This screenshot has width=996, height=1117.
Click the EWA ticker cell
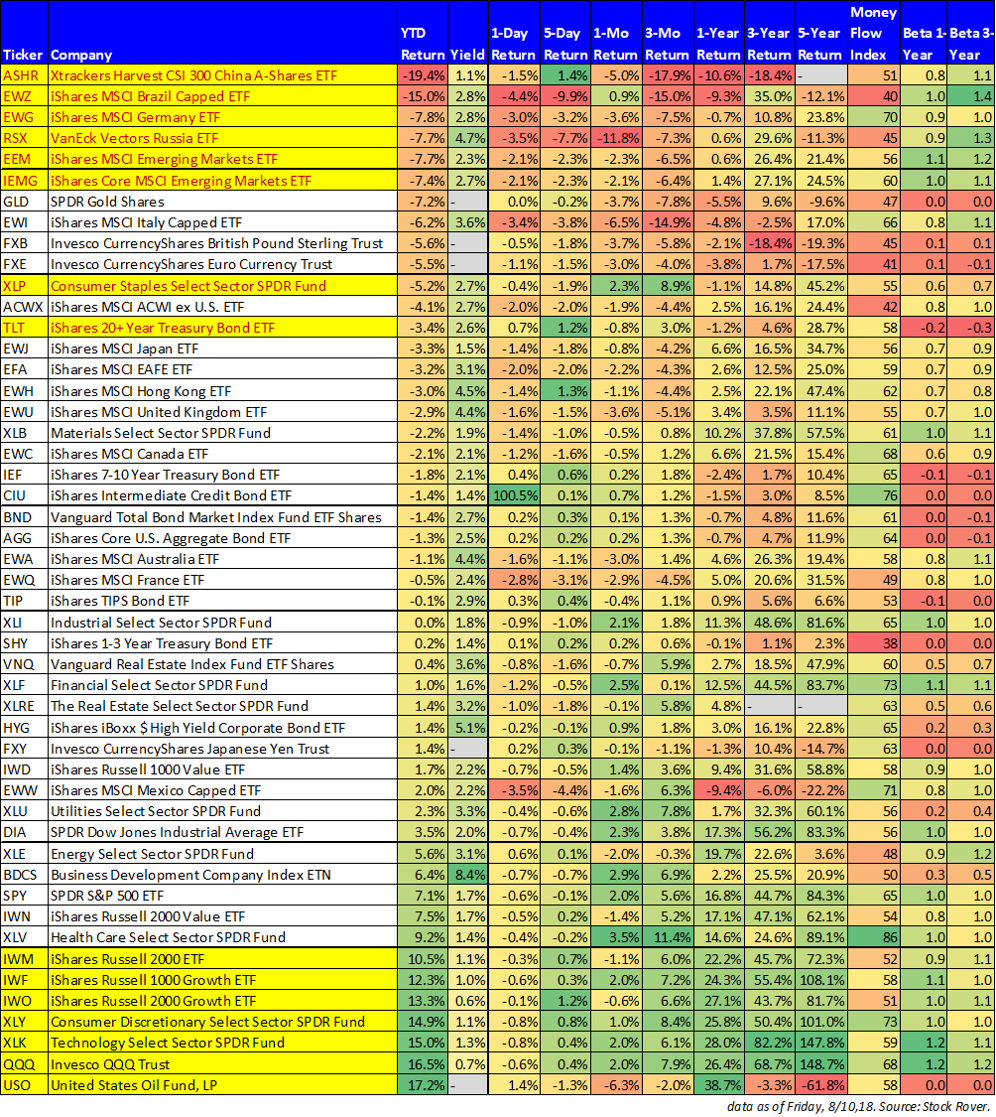(x=24, y=559)
